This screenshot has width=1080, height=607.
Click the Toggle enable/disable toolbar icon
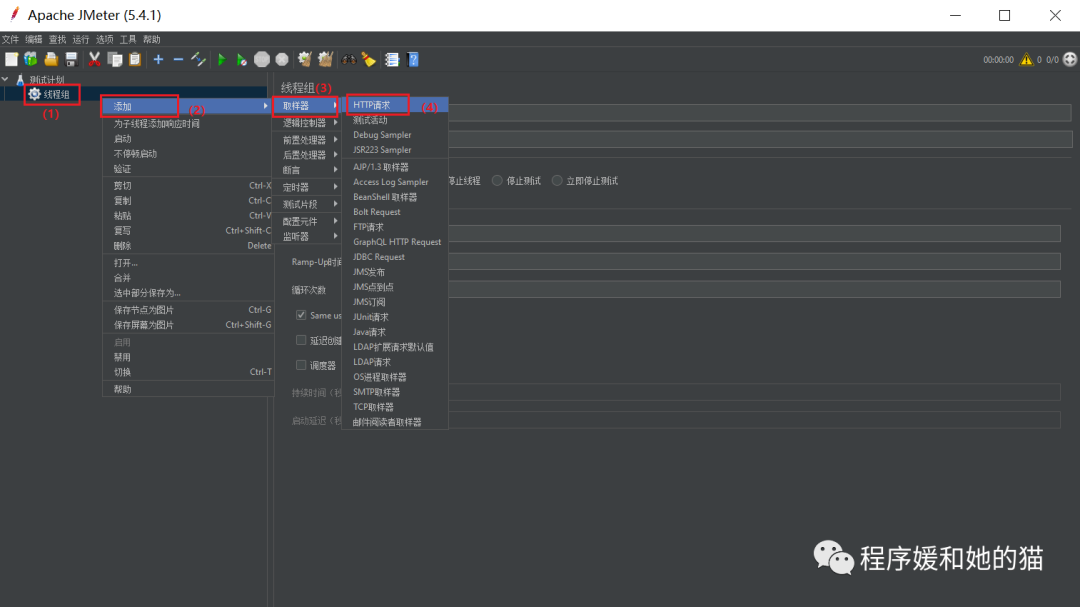(198, 60)
